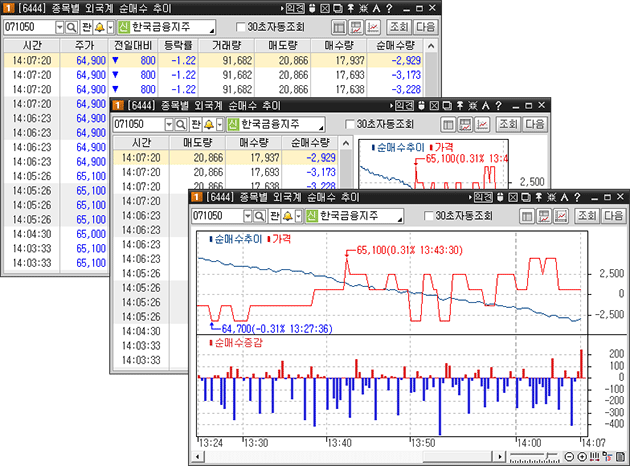Click table scroll-up arrow in middle window

click(x=346, y=143)
